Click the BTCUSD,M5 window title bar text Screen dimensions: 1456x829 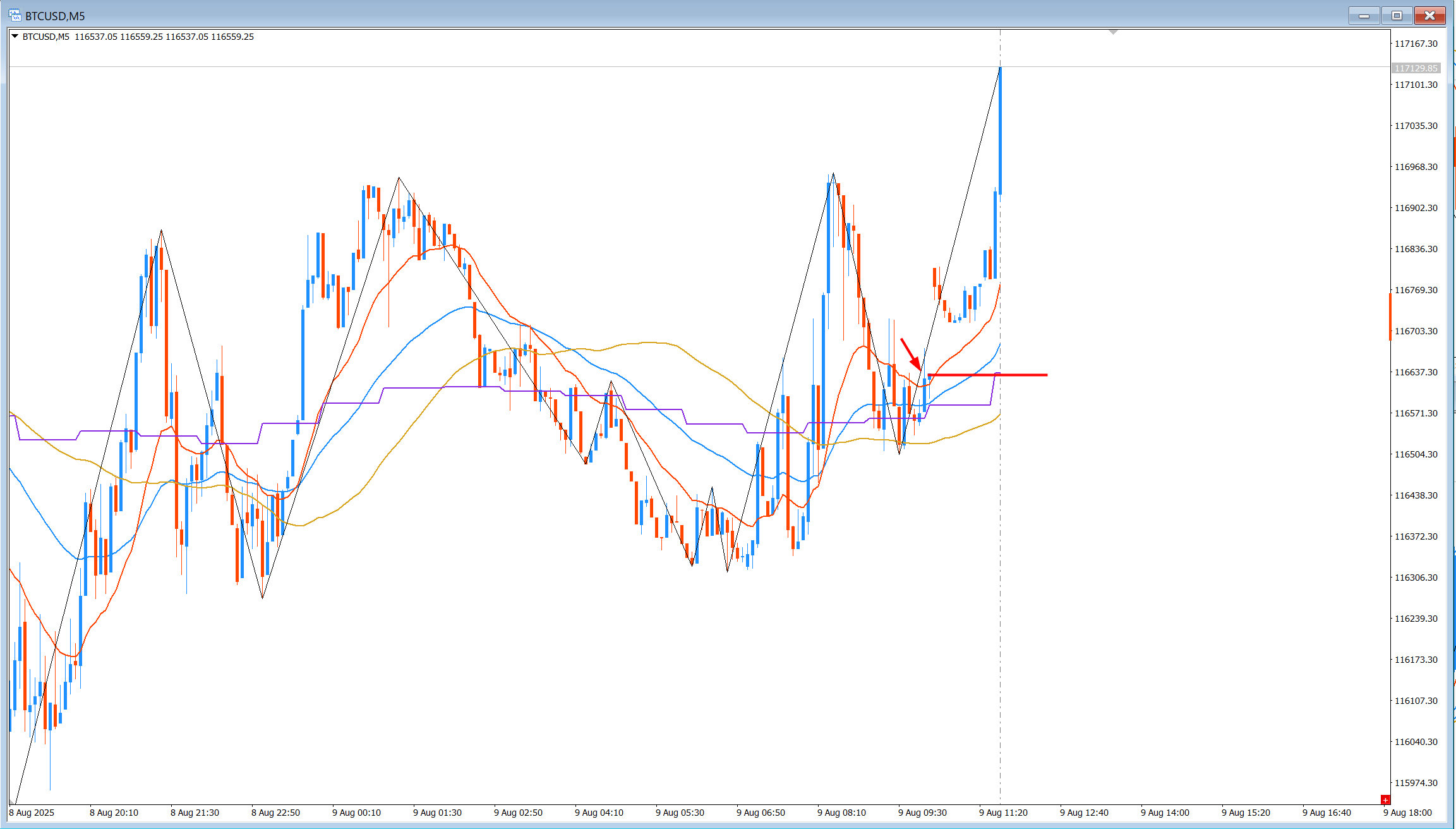tap(55, 16)
